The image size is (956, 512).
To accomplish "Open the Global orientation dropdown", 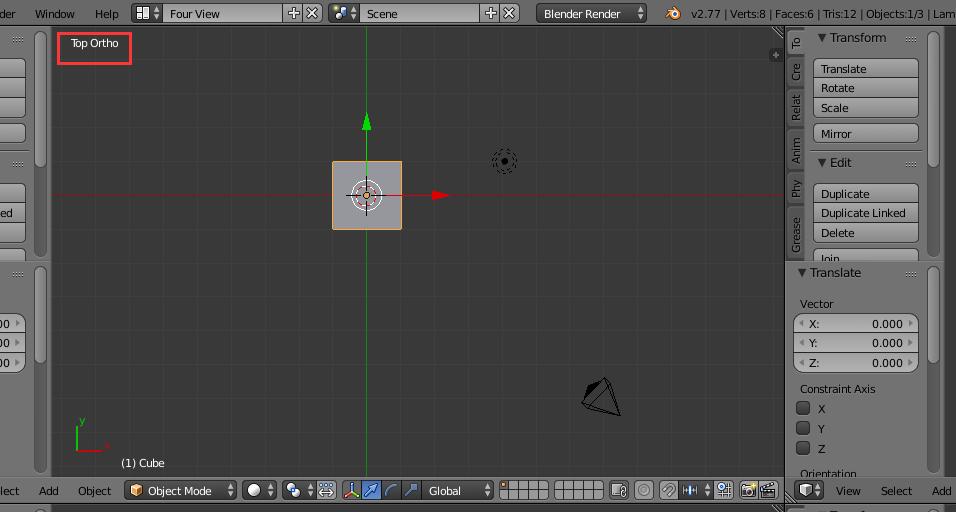I will pyautogui.click(x=457, y=491).
